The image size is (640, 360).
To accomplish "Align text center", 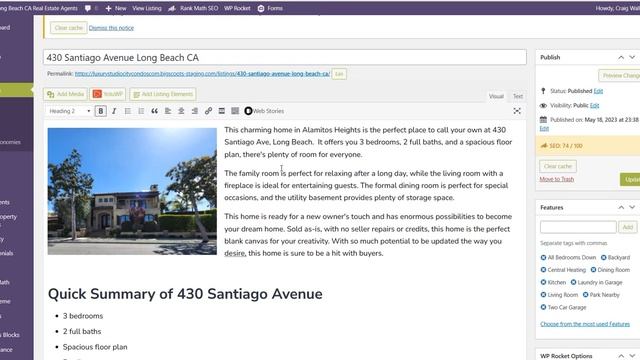I will tap(181, 111).
